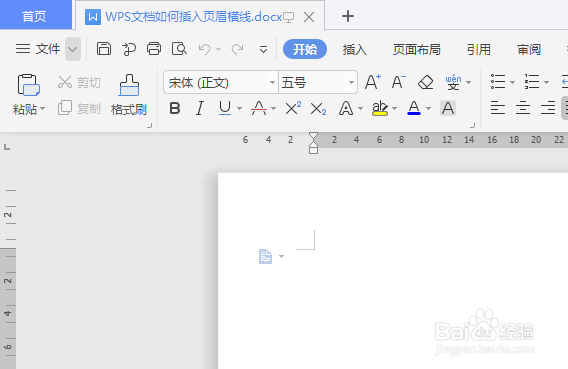This screenshot has height=369, width=568.
Task: Expand font color dropdown arrow
Action: 429,108
